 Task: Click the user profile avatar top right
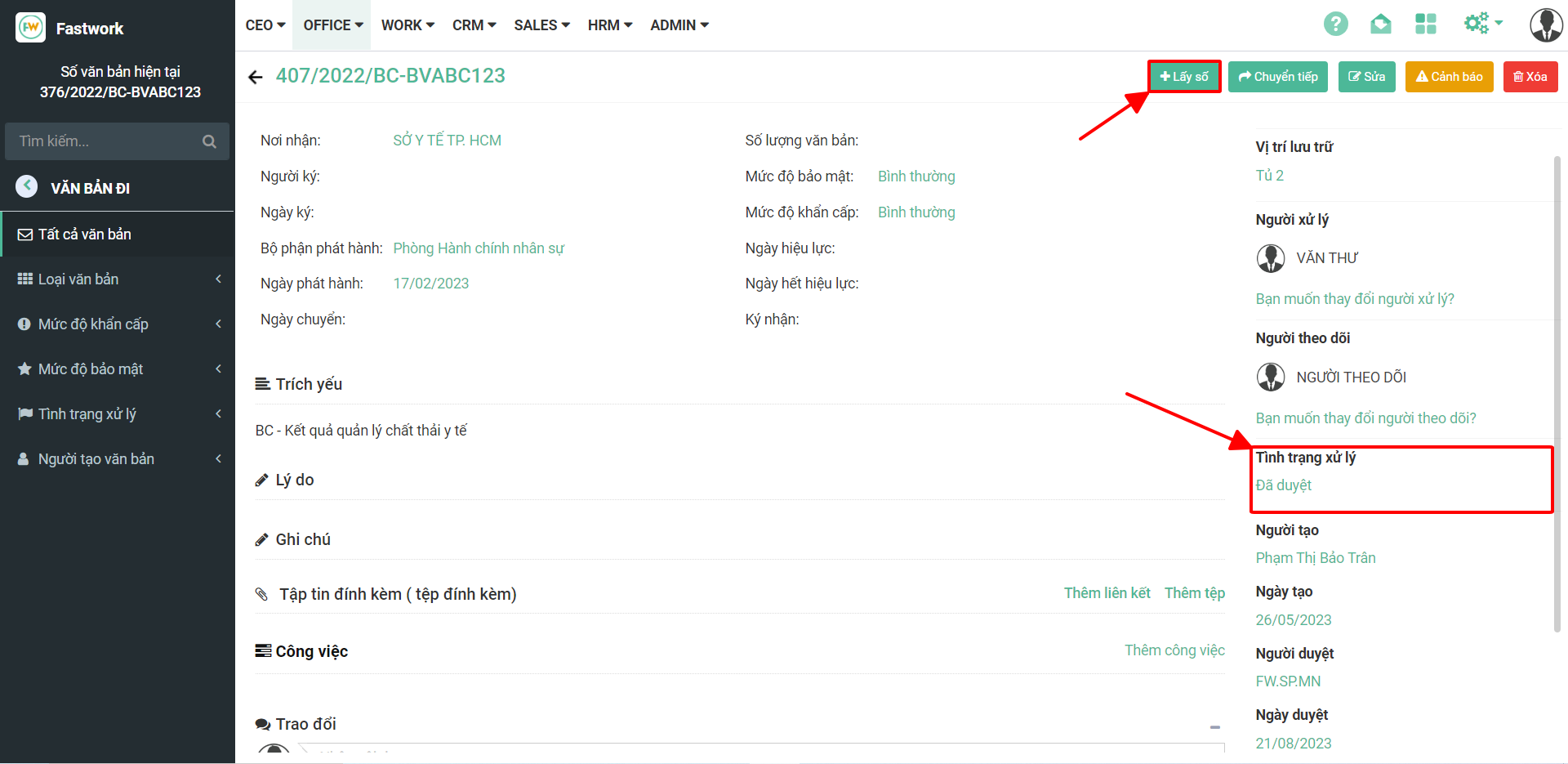[x=1545, y=25]
